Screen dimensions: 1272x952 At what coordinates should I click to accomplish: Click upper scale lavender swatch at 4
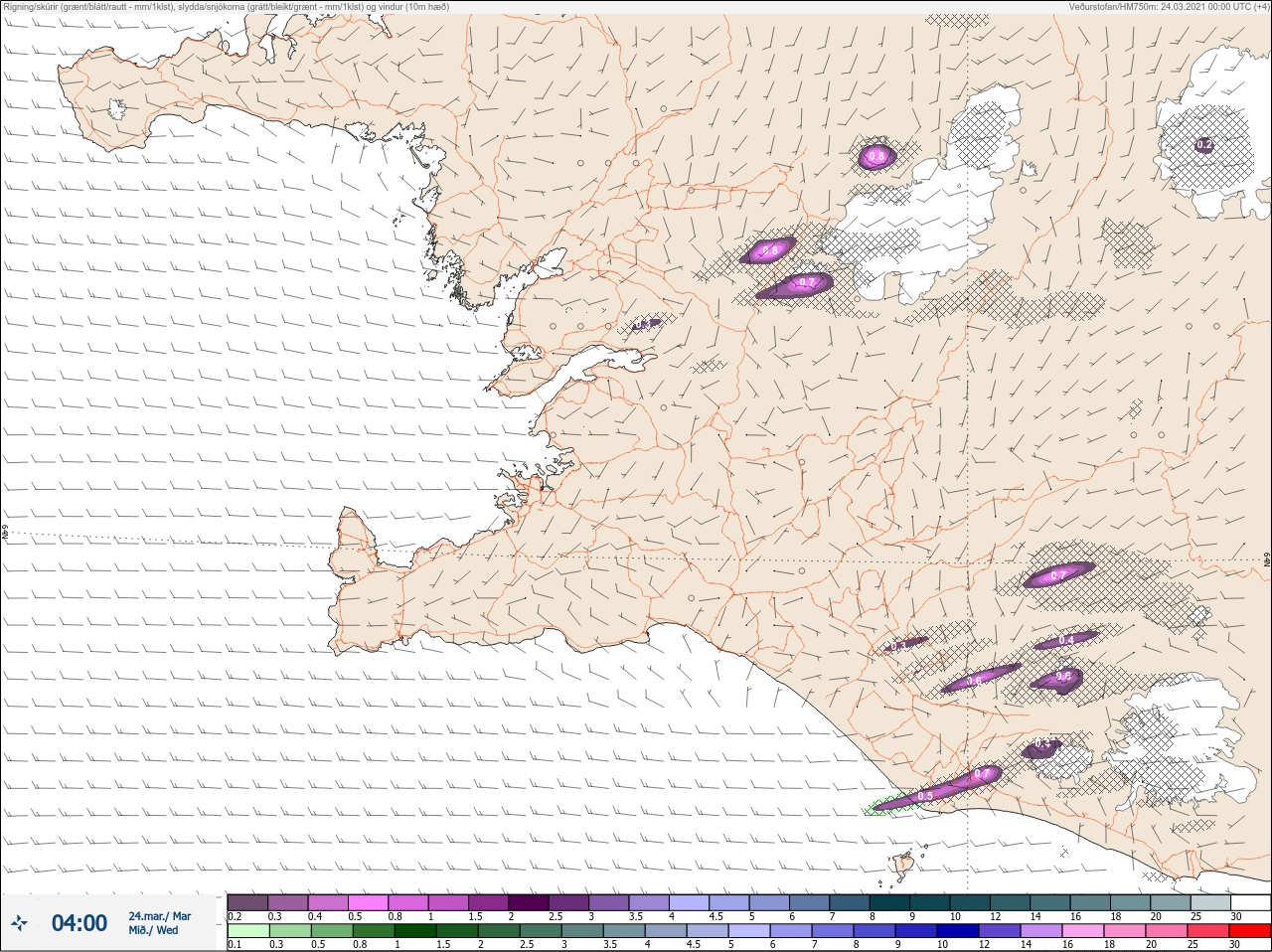pos(690,902)
